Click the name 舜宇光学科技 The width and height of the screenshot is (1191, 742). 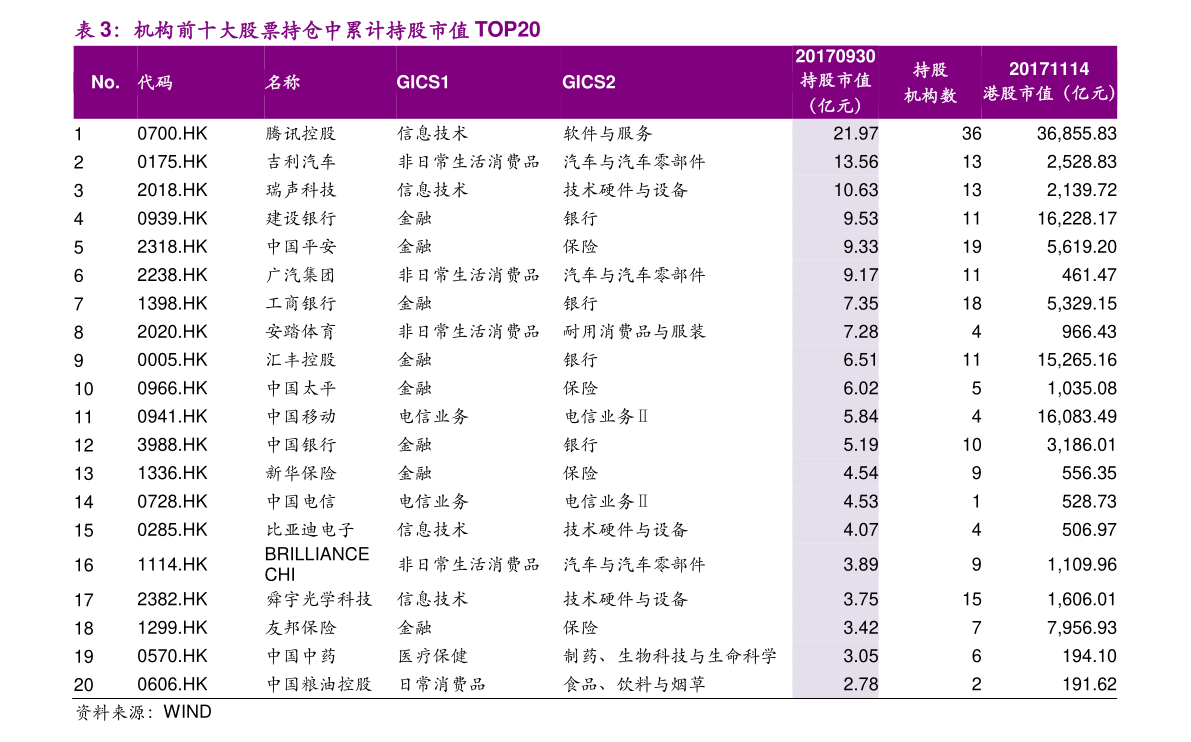pos(318,600)
